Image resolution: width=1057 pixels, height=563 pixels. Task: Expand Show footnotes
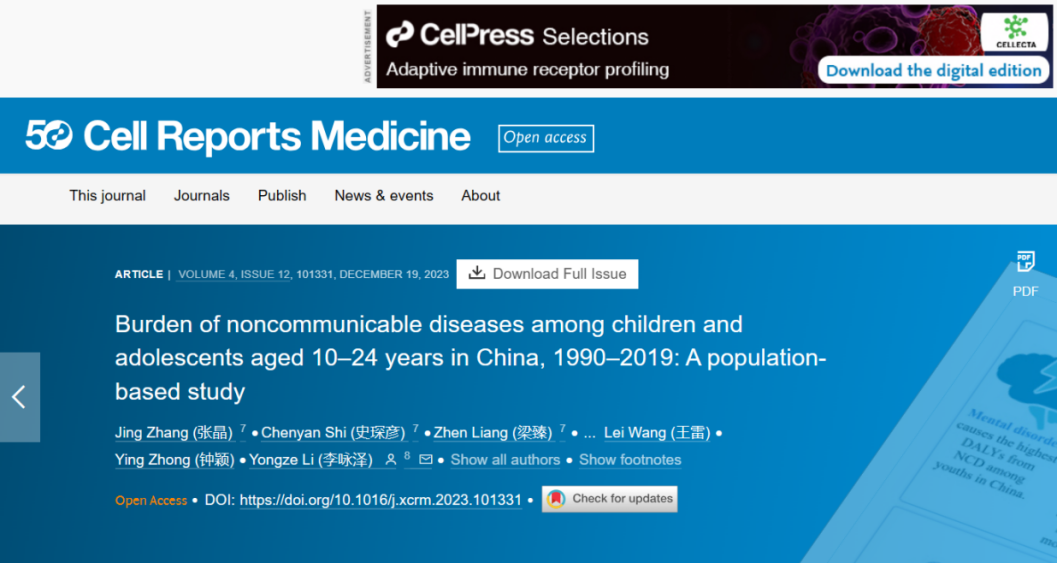pyautogui.click(x=630, y=460)
